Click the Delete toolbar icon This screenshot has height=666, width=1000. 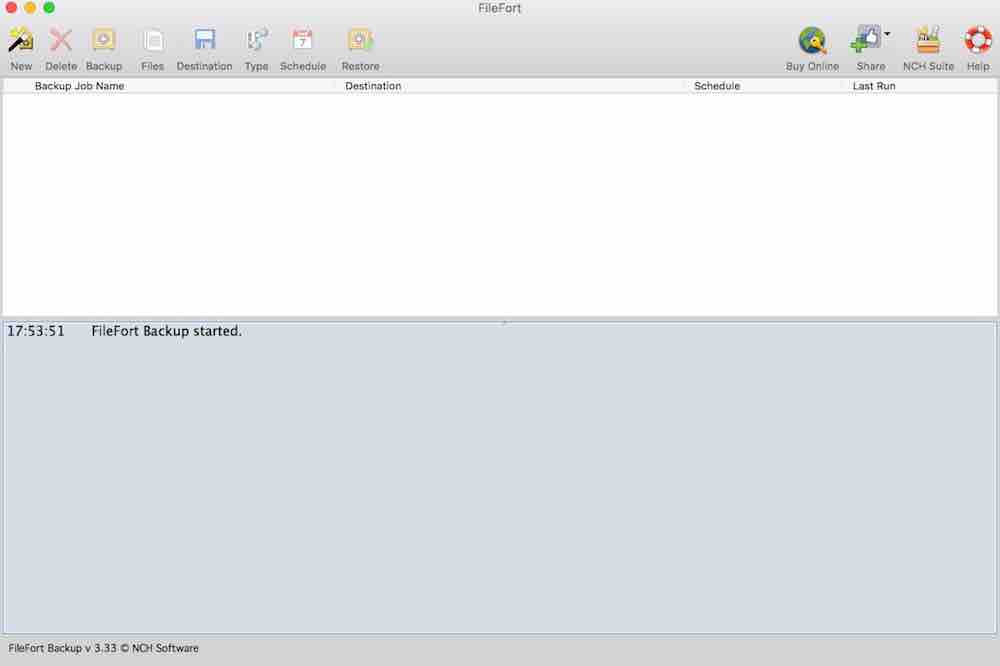[61, 41]
